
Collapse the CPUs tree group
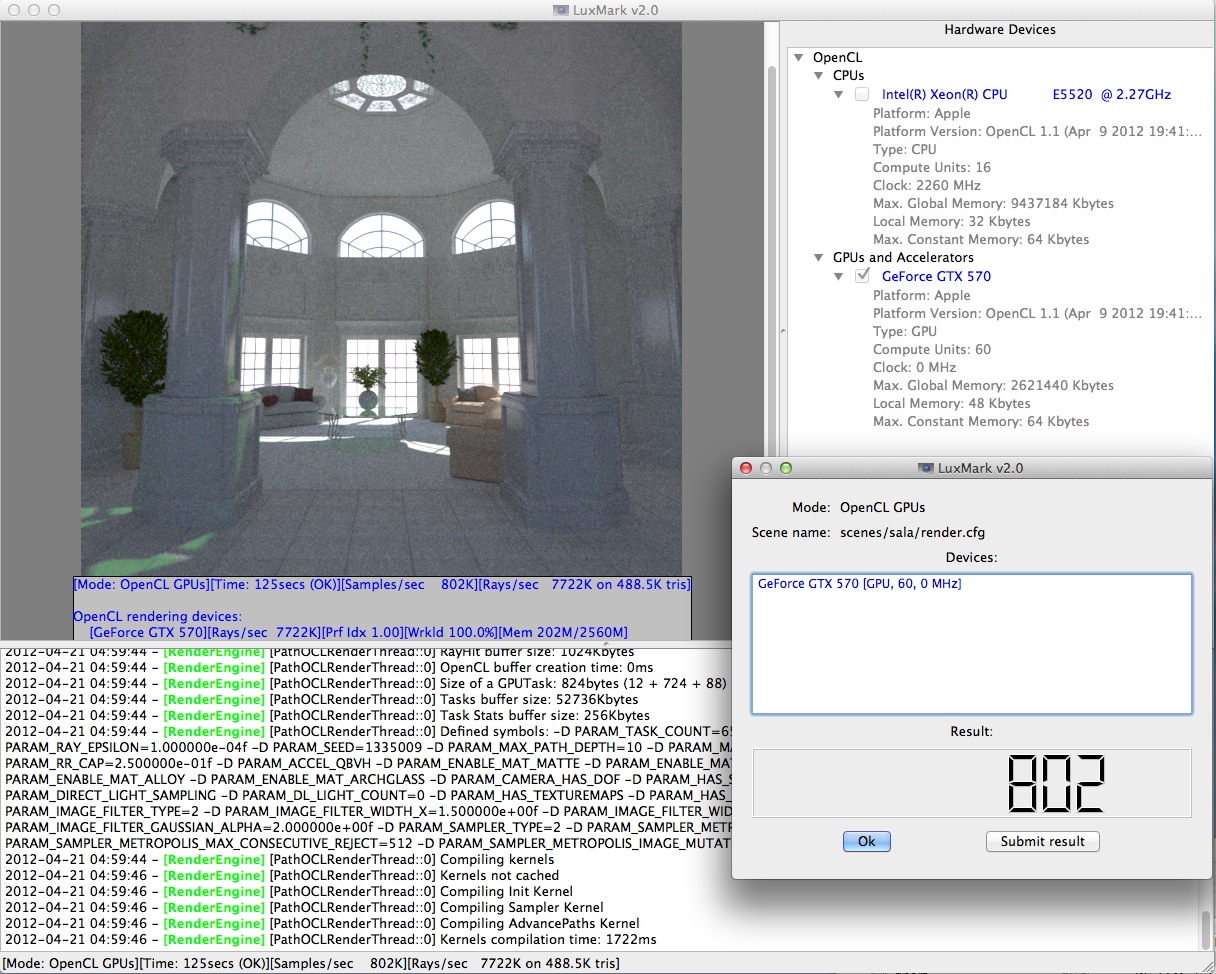tap(819, 76)
